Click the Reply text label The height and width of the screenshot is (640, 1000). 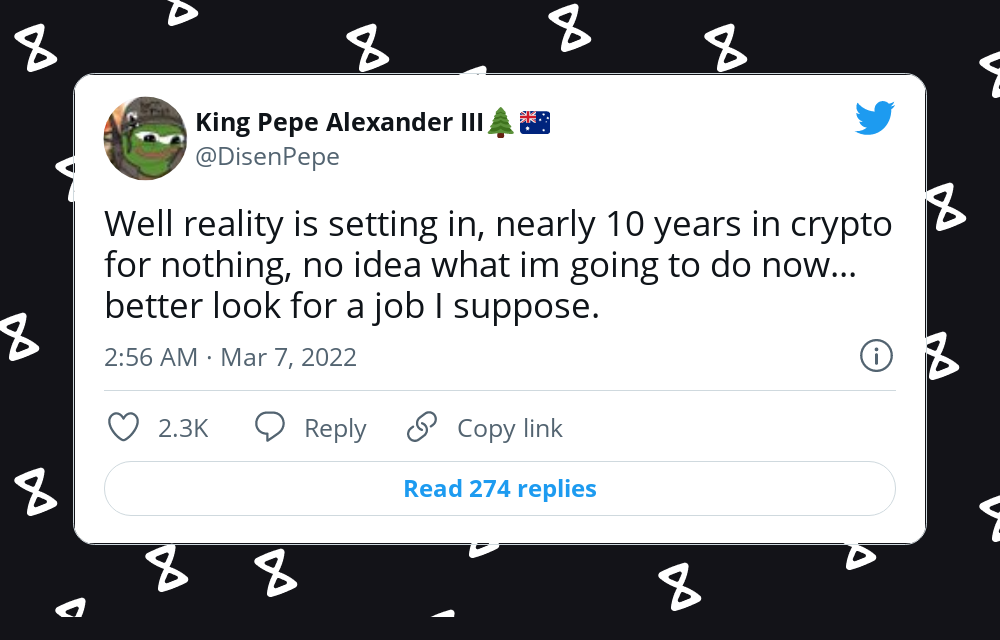(x=335, y=429)
